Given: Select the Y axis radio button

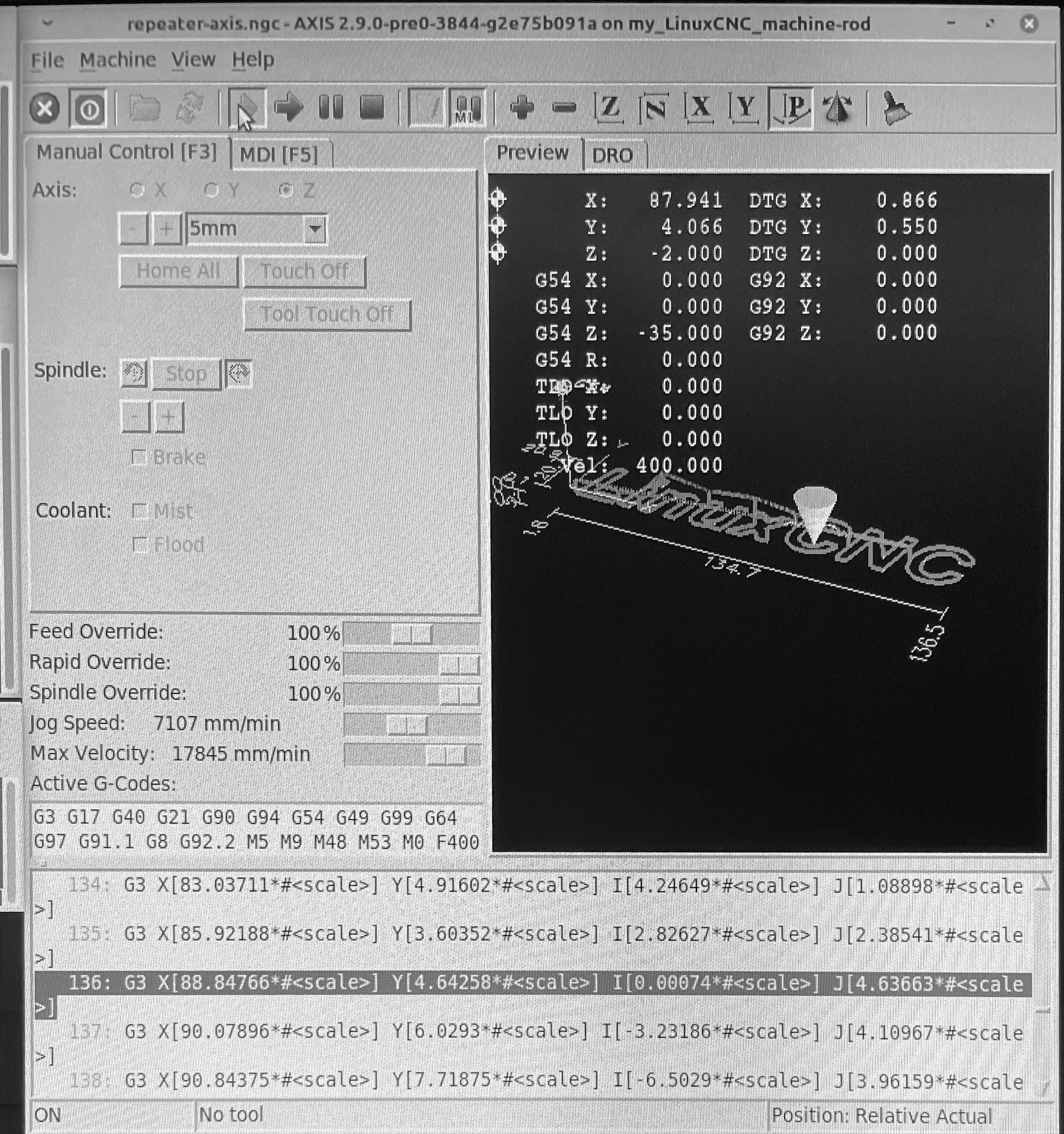Looking at the screenshot, I should pos(211,190).
